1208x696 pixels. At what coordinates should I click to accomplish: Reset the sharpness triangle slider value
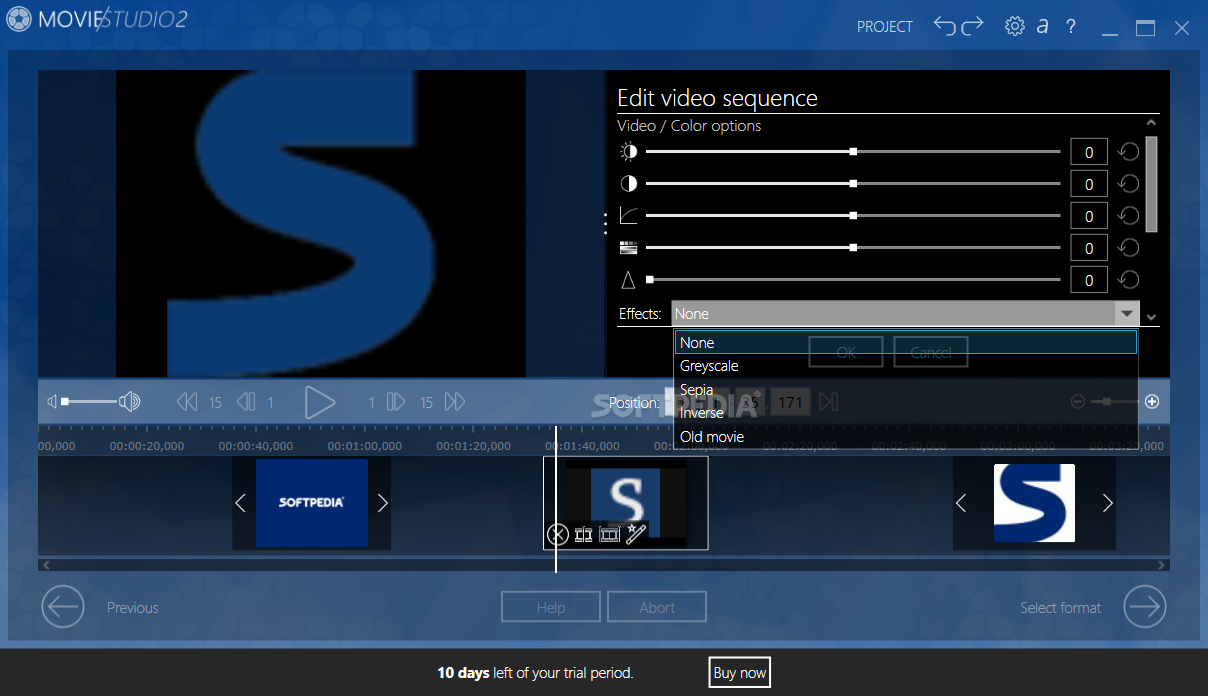pos(1129,280)
